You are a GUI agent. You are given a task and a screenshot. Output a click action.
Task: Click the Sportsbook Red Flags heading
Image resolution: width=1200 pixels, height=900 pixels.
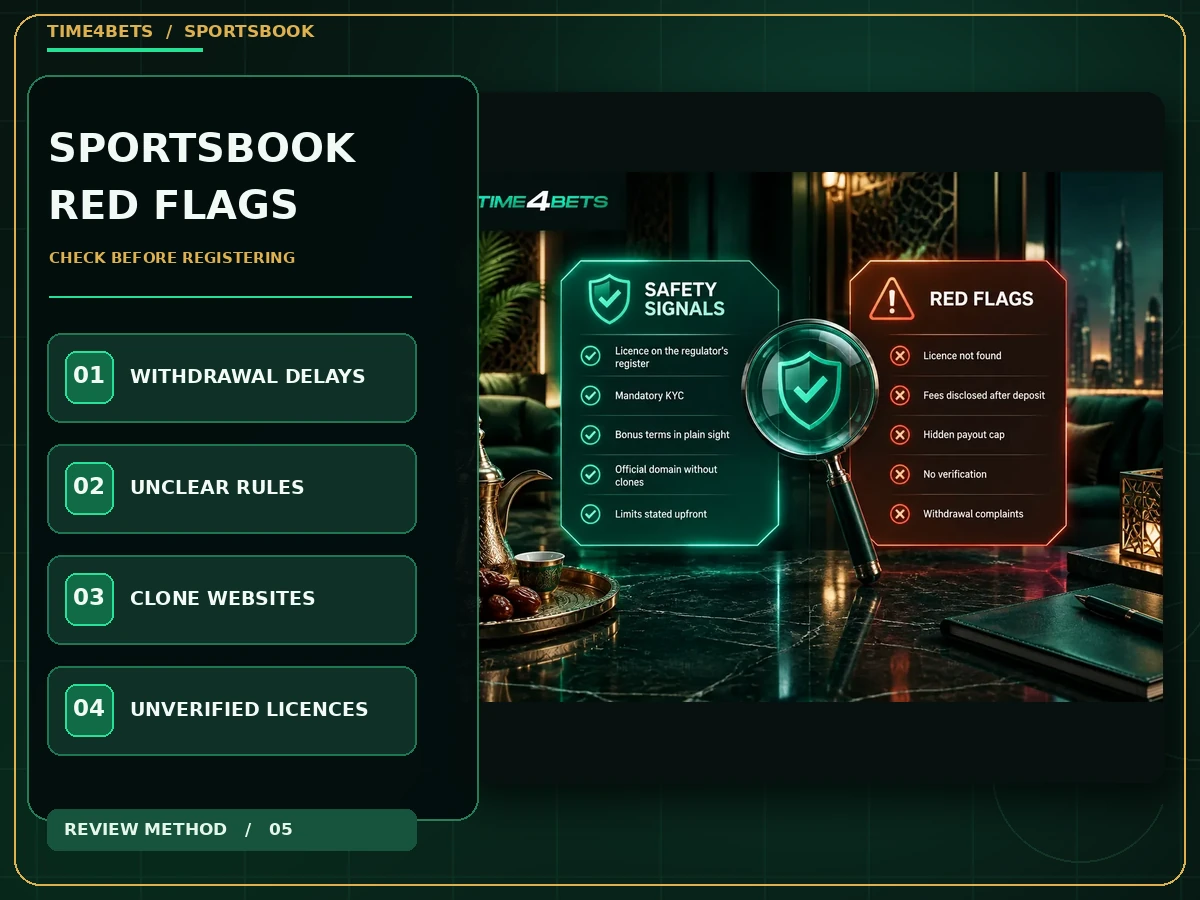203,176
